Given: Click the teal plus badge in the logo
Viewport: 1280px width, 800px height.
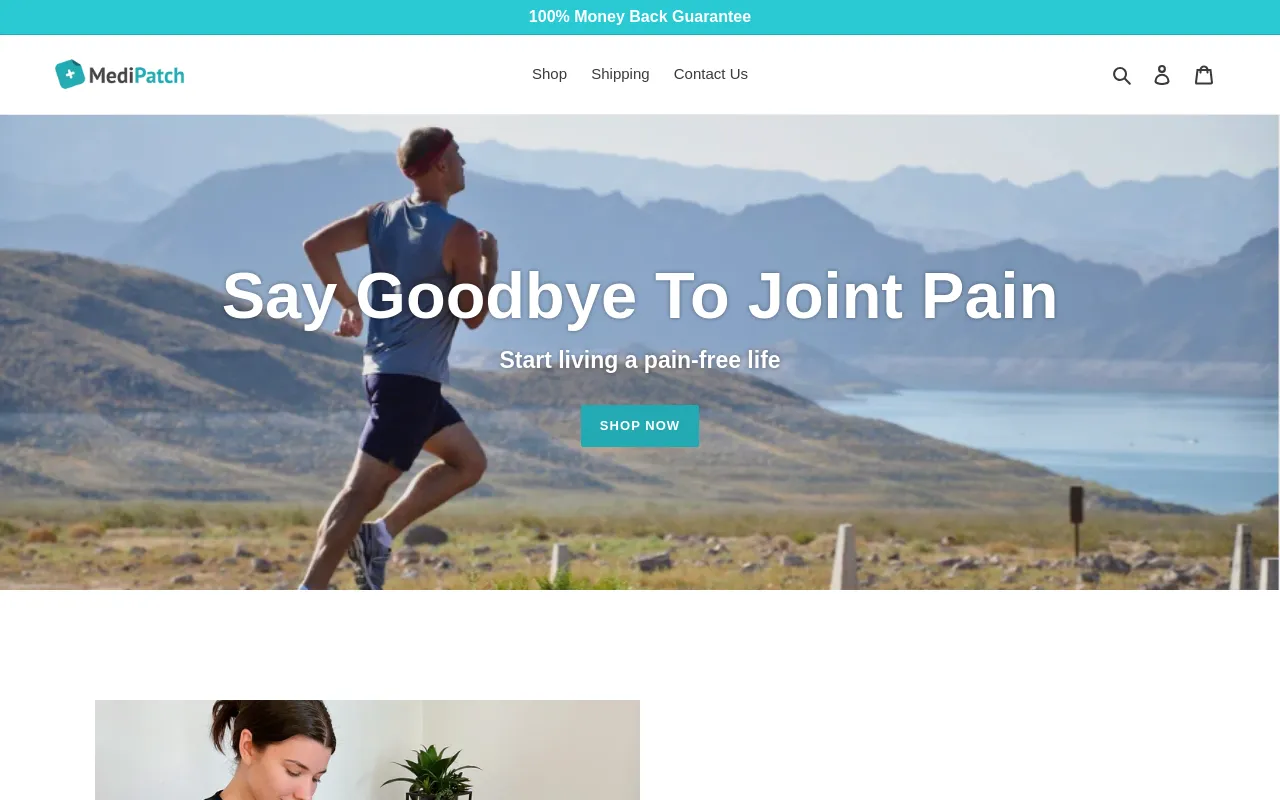Looking at the screenshot, I should (x=70, y=74).
